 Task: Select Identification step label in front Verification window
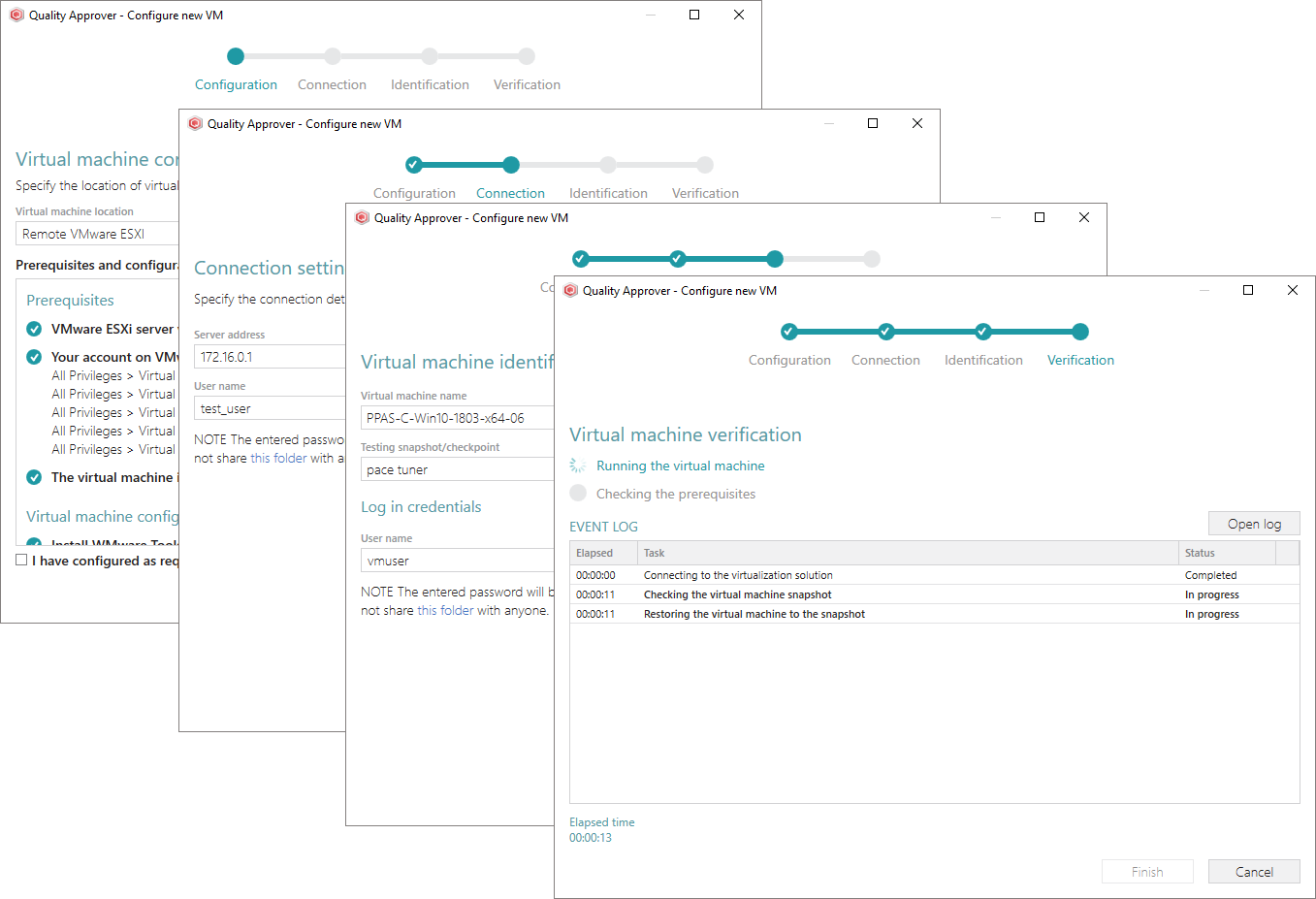tap(983, 360)
